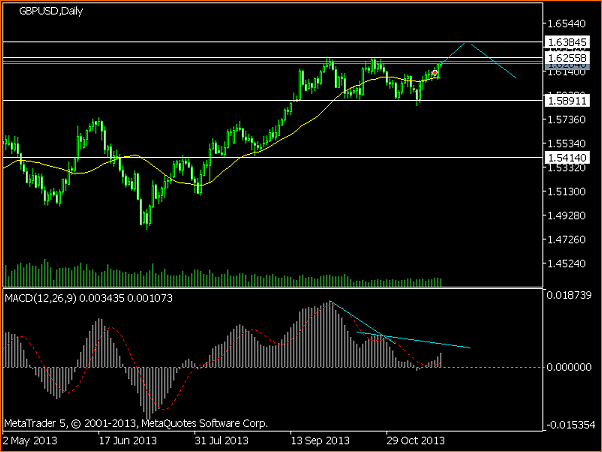
Task: Click the 17 Jun 2013 date label
Action: coord(128,440)
